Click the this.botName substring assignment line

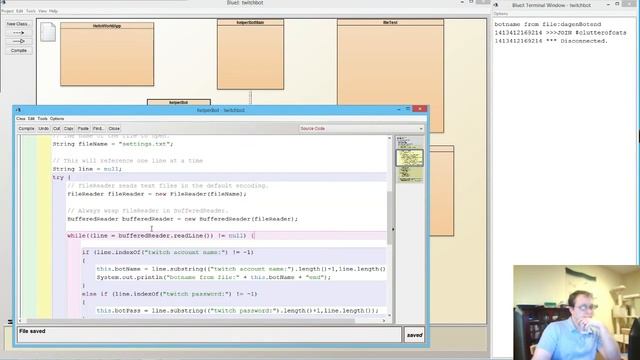241,269
